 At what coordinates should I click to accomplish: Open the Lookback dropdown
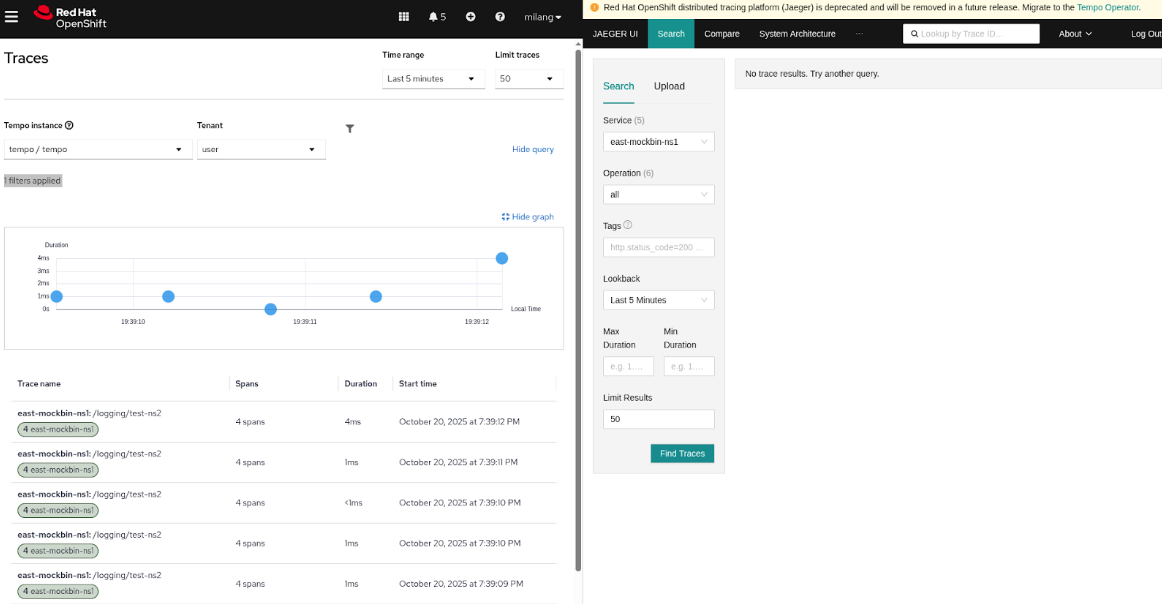point(658,300)
